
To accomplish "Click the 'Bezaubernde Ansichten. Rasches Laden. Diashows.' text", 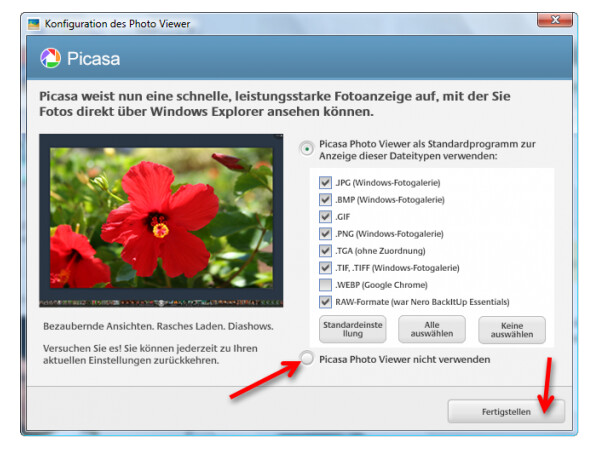I will pos(158,326).
